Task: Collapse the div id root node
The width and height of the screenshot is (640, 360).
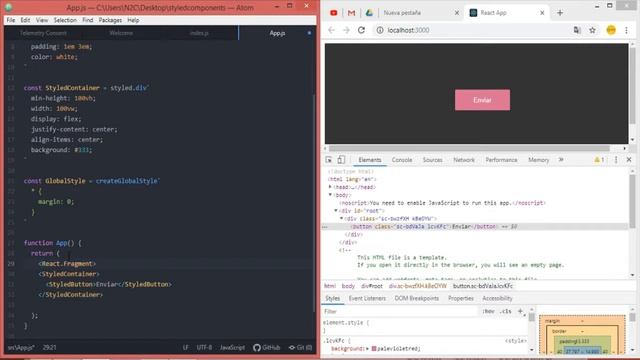Action: (x=336, y=211)
